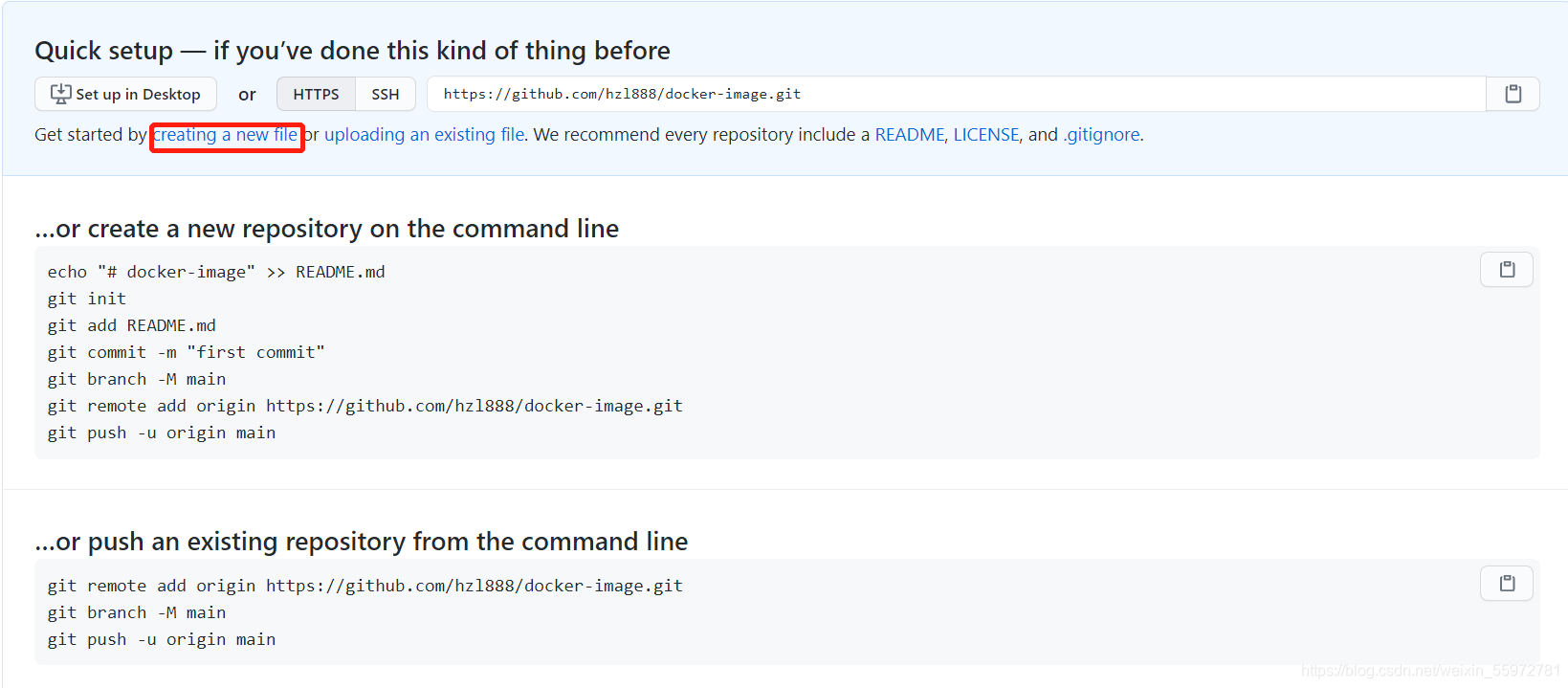This screenshot has width=1568, height=688.
Task: Follow the README link
Action: [x=909, y=135]
